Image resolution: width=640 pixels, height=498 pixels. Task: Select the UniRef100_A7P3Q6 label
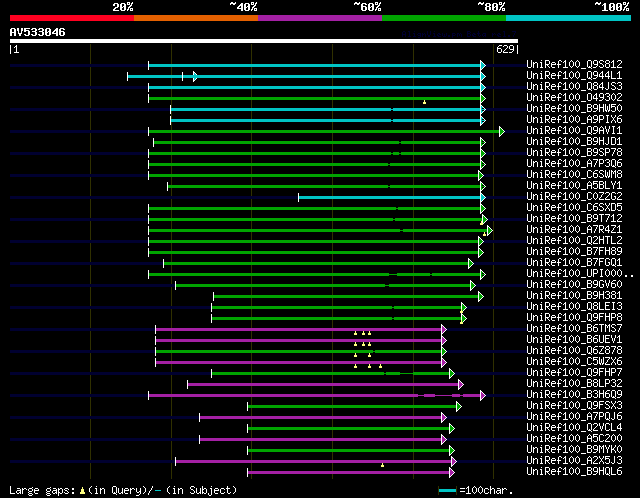[x=574, y=163]
